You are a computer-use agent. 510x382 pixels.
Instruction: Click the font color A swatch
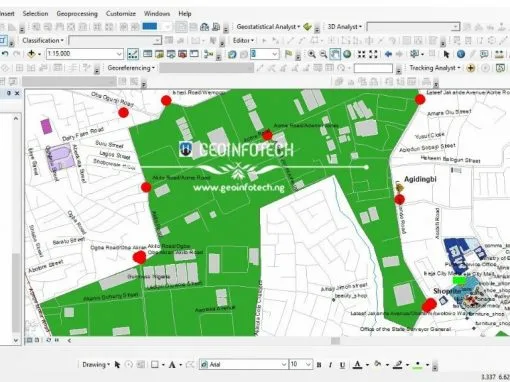[357, 365]
